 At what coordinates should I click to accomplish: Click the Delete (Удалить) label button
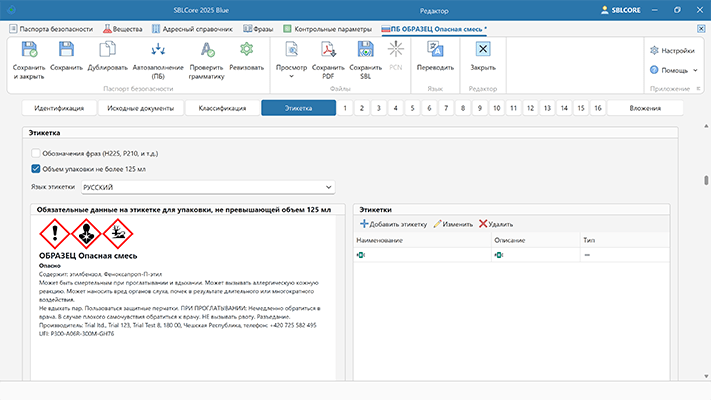(496, 224)
